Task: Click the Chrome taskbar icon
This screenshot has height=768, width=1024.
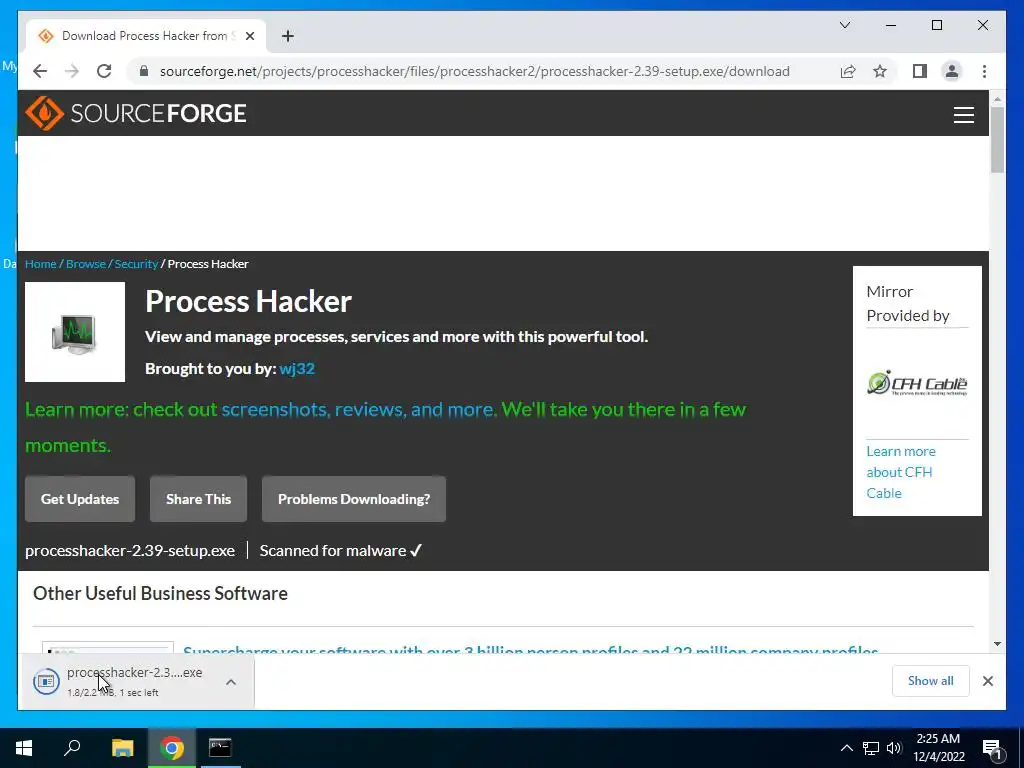Action: (172, 748)
